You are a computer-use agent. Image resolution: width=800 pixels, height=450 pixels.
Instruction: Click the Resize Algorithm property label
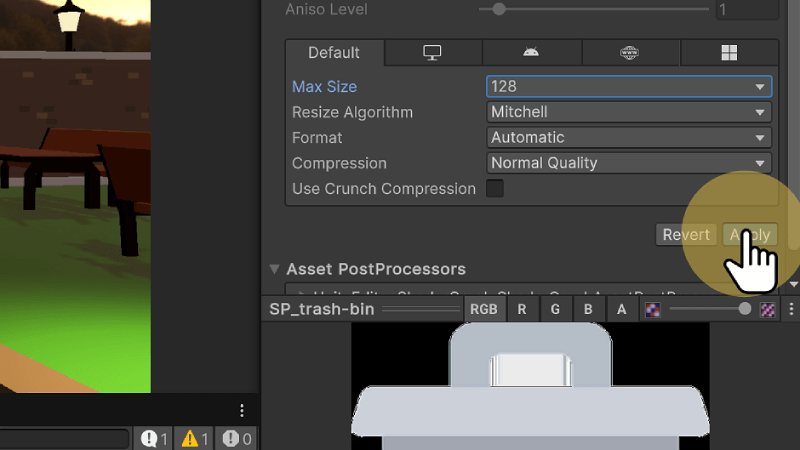(353, 112)
